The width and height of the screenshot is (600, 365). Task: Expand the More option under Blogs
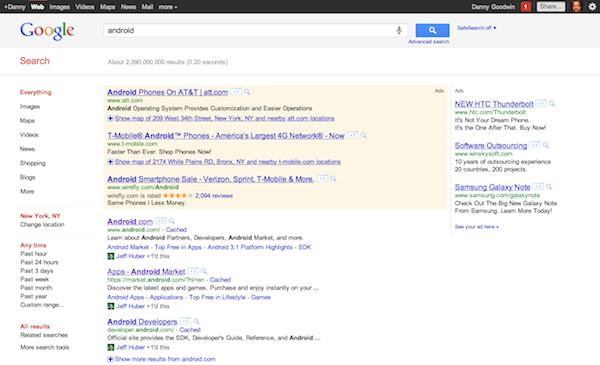[27, 191]
